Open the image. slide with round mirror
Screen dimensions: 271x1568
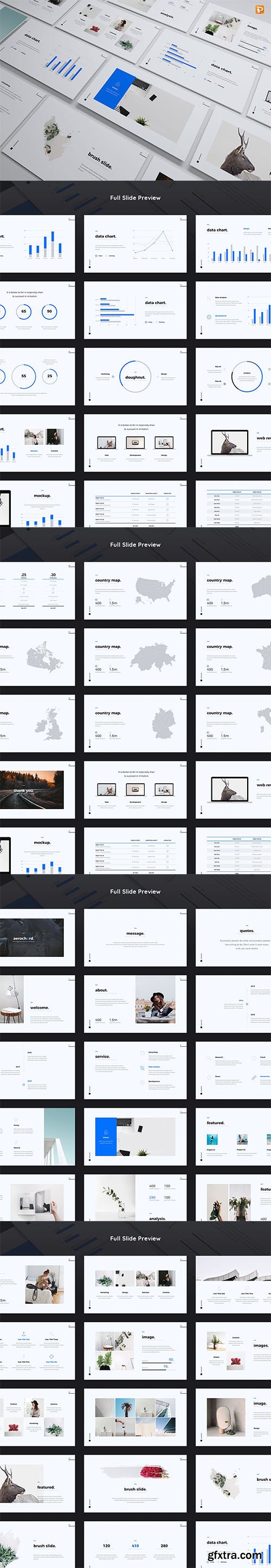tap(233, 1418)
